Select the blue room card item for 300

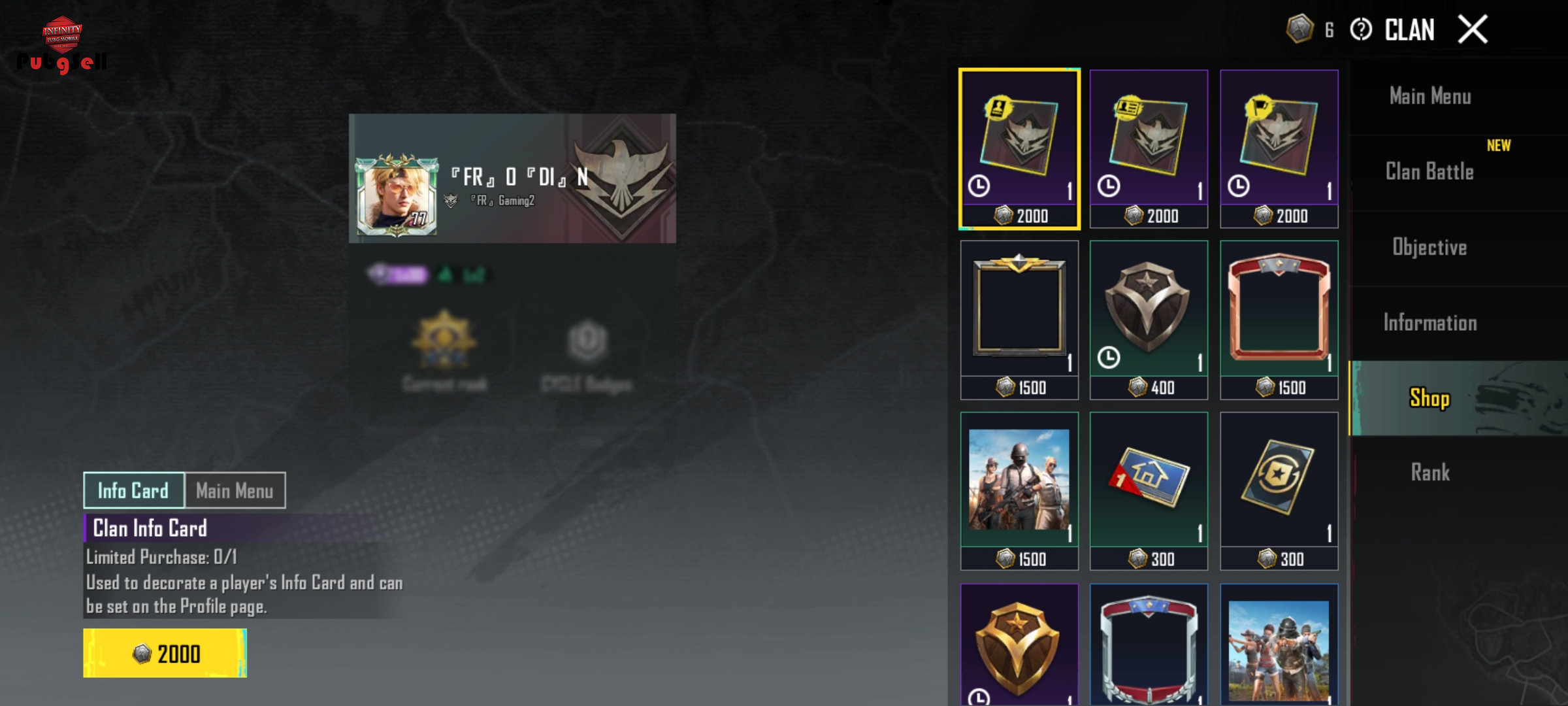click(x=1149, y=491)
